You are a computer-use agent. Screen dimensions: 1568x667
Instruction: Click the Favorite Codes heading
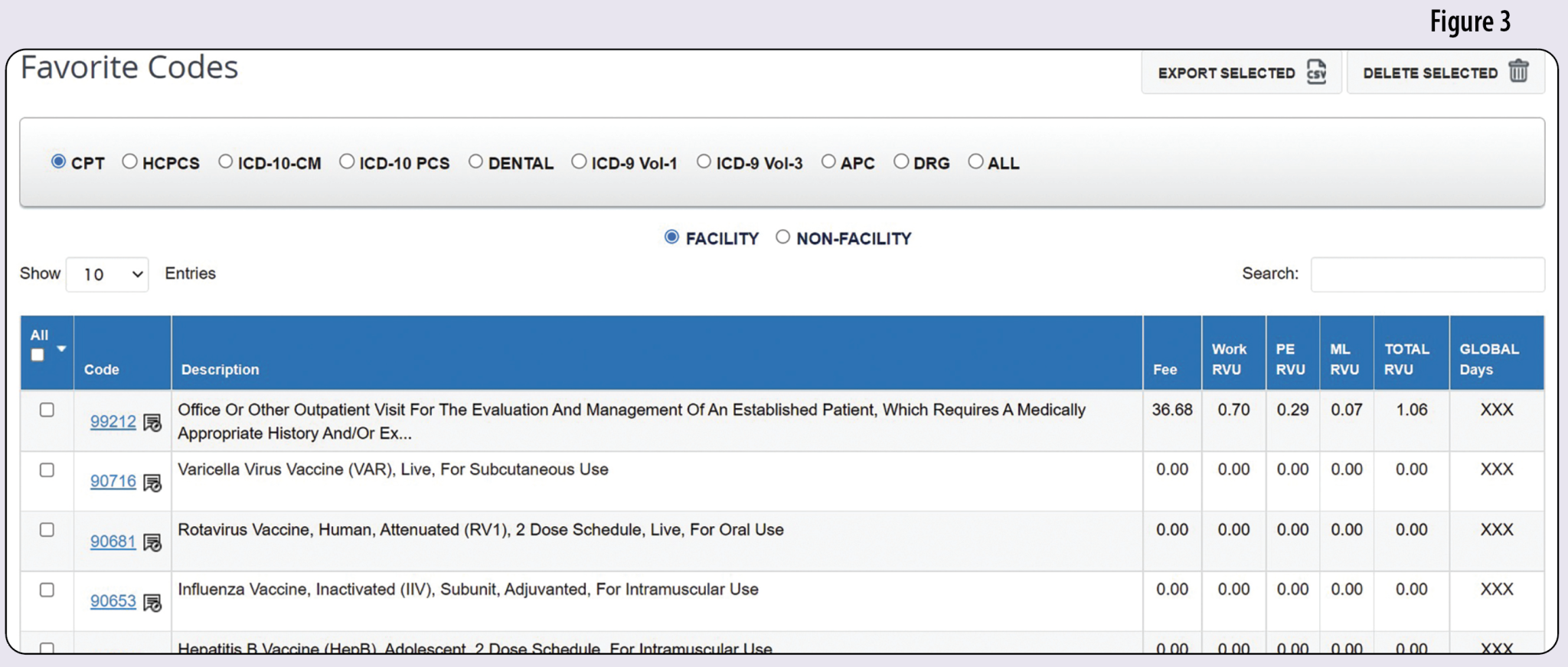(129, 67)
